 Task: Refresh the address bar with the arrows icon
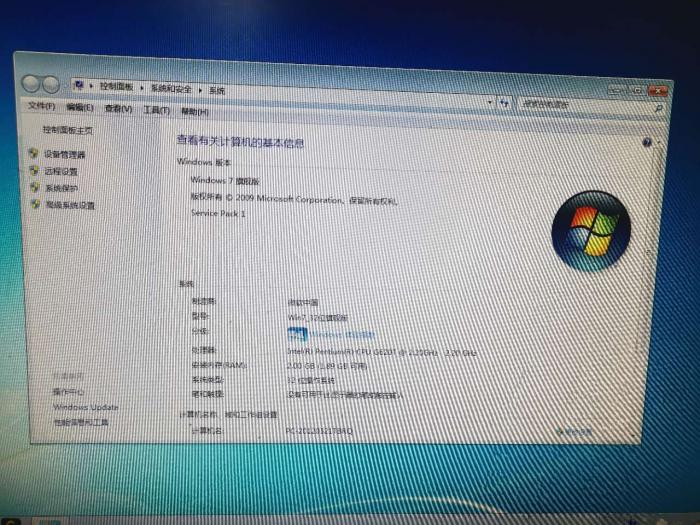click(504, 103)
